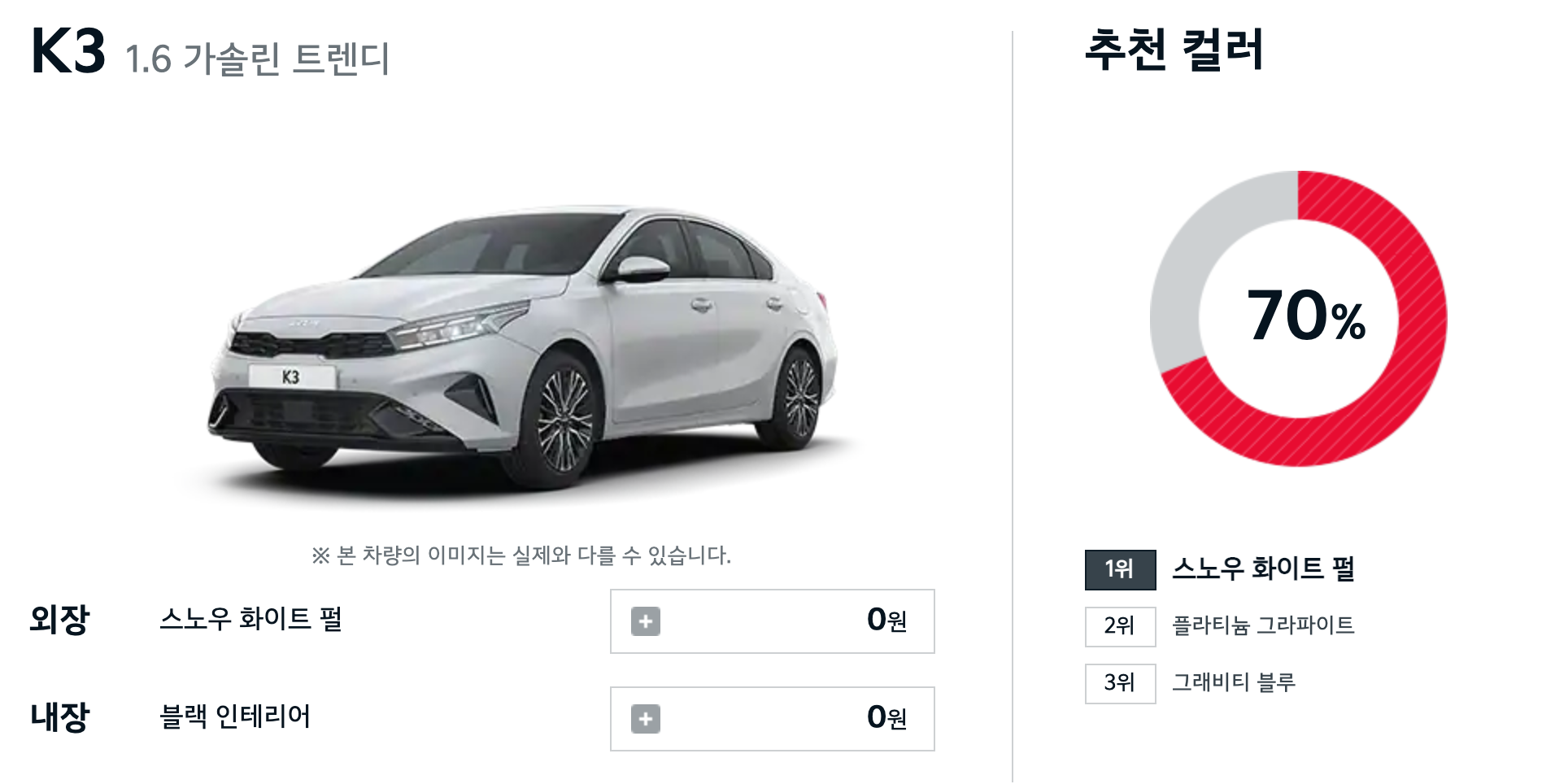Open the exterior price box showing 0원
The image size is (1555, 784).
point(773,621)
